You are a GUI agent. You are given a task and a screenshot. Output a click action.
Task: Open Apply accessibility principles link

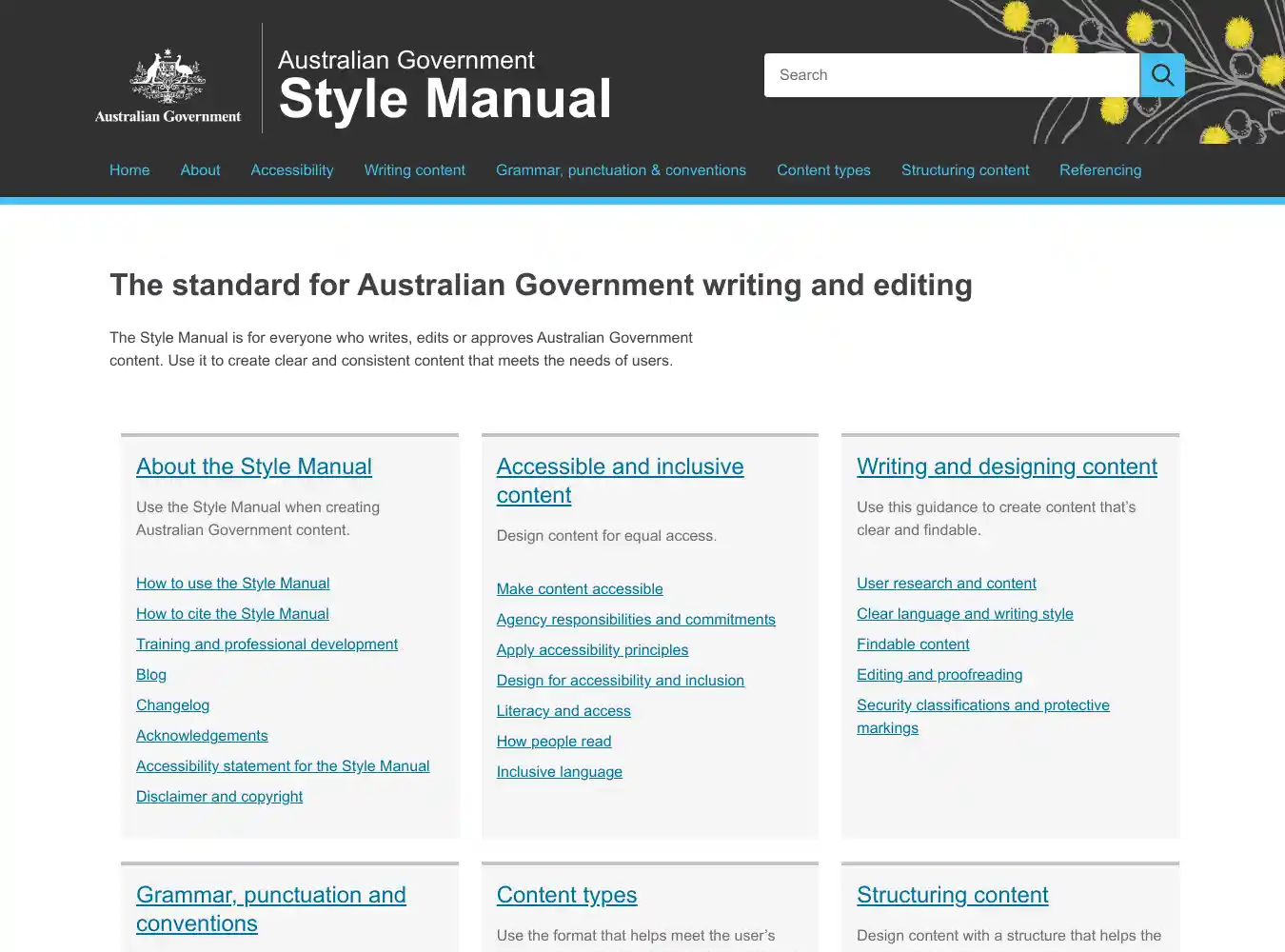(592, 650)
